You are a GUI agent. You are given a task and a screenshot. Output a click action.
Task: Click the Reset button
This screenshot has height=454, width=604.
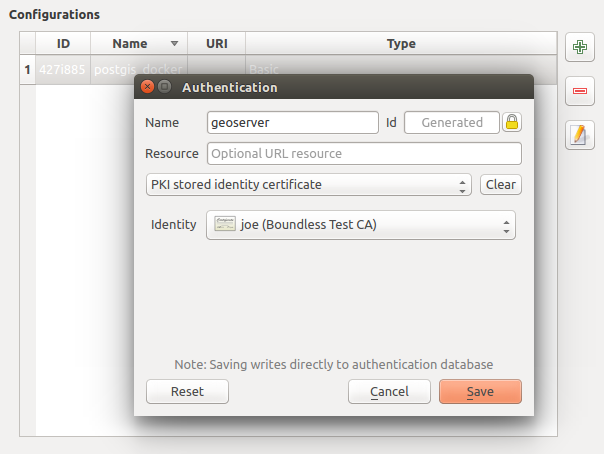click(187, 392)
